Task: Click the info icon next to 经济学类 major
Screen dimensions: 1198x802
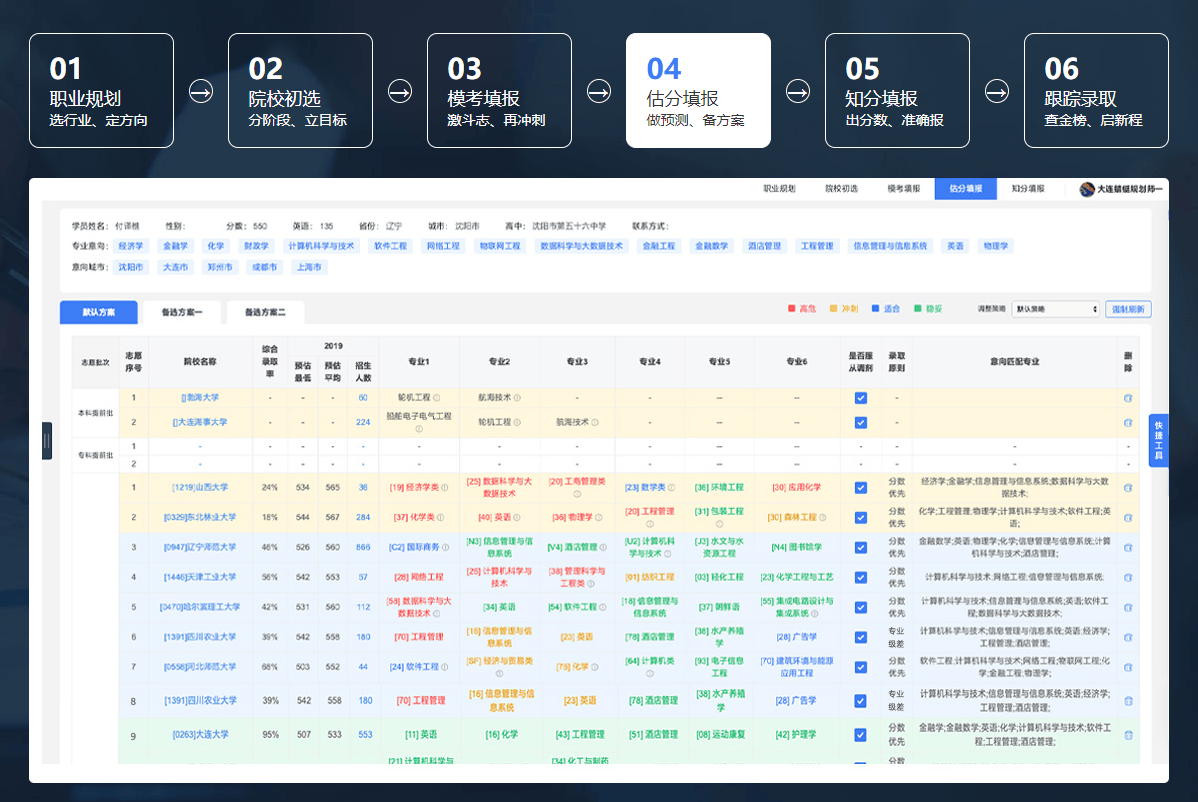Action: (444, 488)
